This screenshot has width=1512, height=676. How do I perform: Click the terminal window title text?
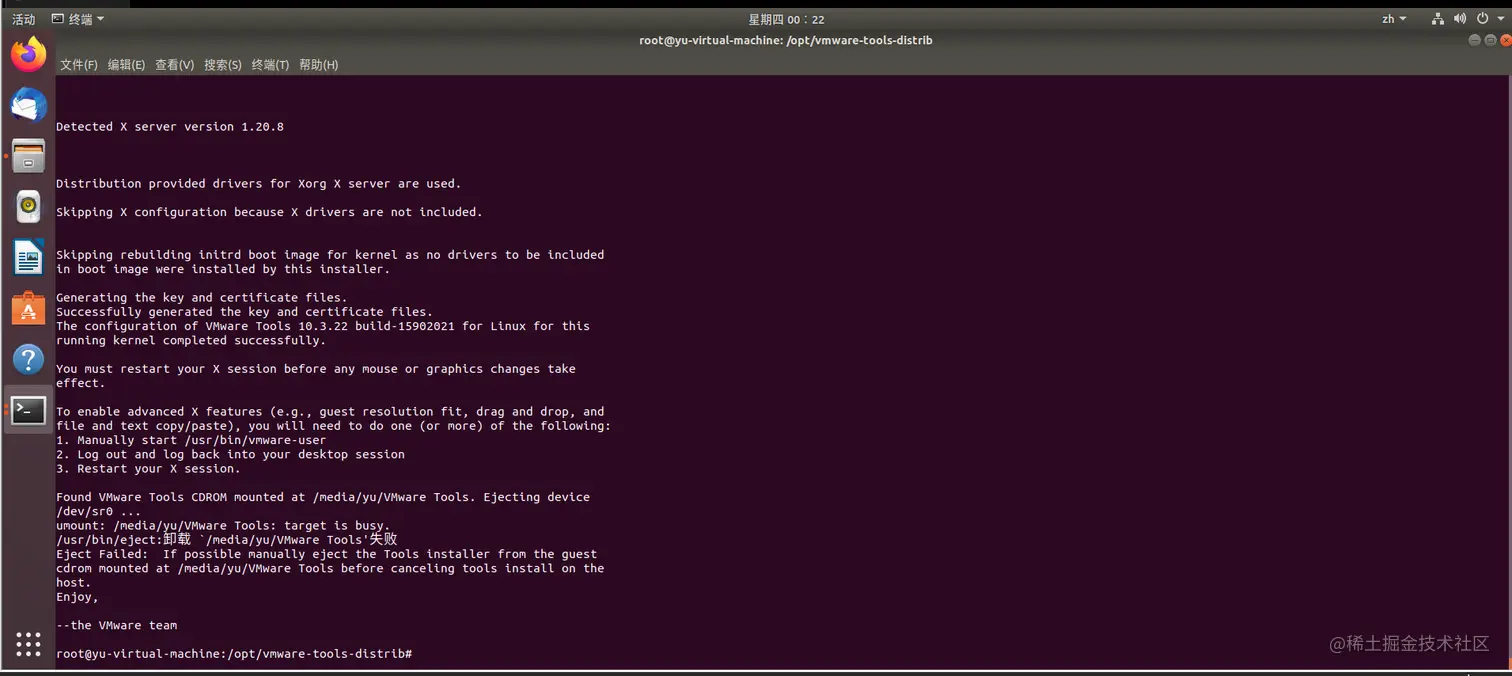tap(786, 41)
